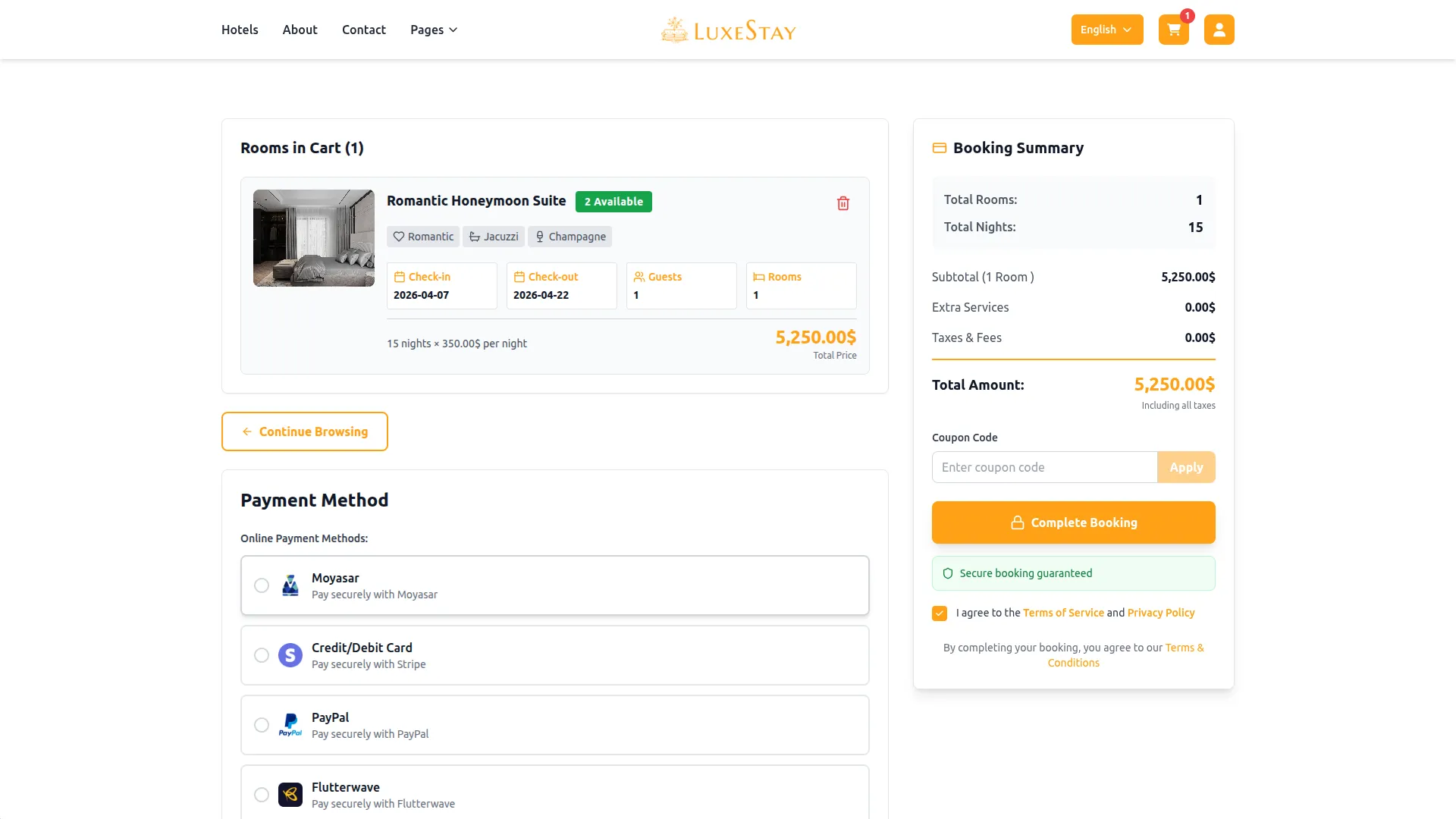Image resolution: width=1456 pixels, height=819 pixels.
Task: Select Moyasar payment radio button
Action: pos(262,585)
